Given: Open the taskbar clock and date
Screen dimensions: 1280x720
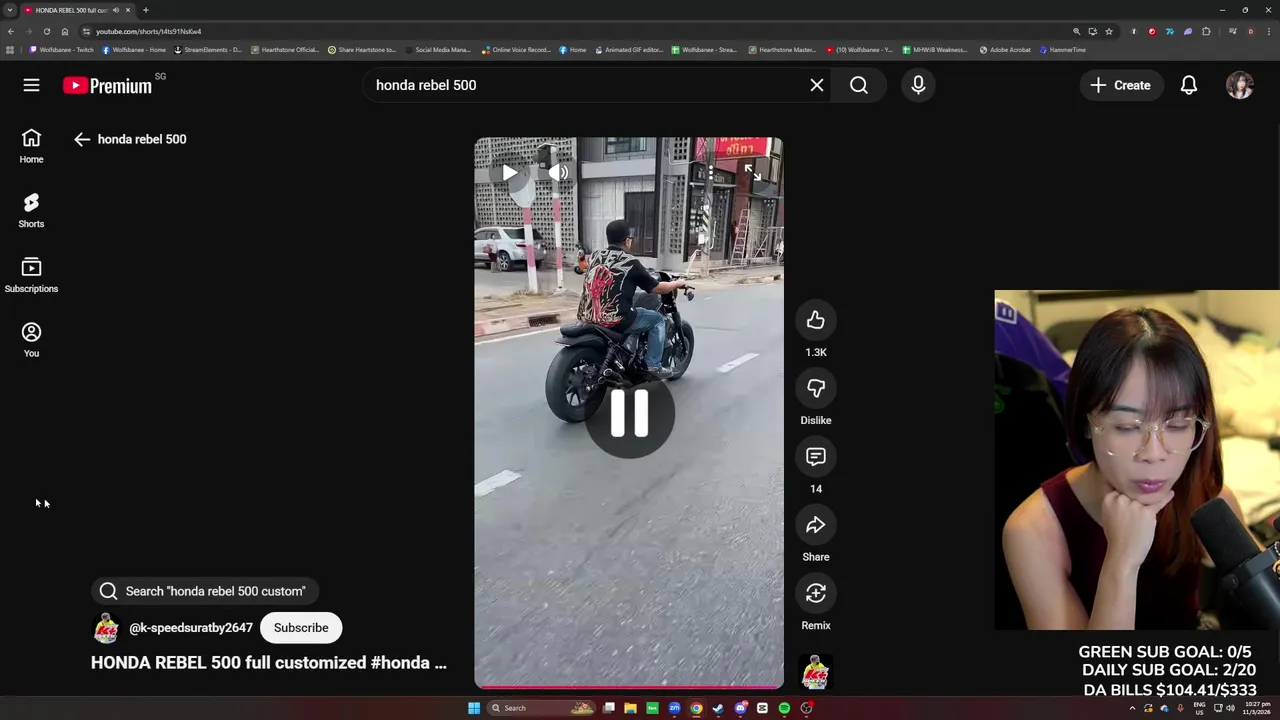Looking at the screenshot, I should pyautogui.click(x=1256, y=708).
